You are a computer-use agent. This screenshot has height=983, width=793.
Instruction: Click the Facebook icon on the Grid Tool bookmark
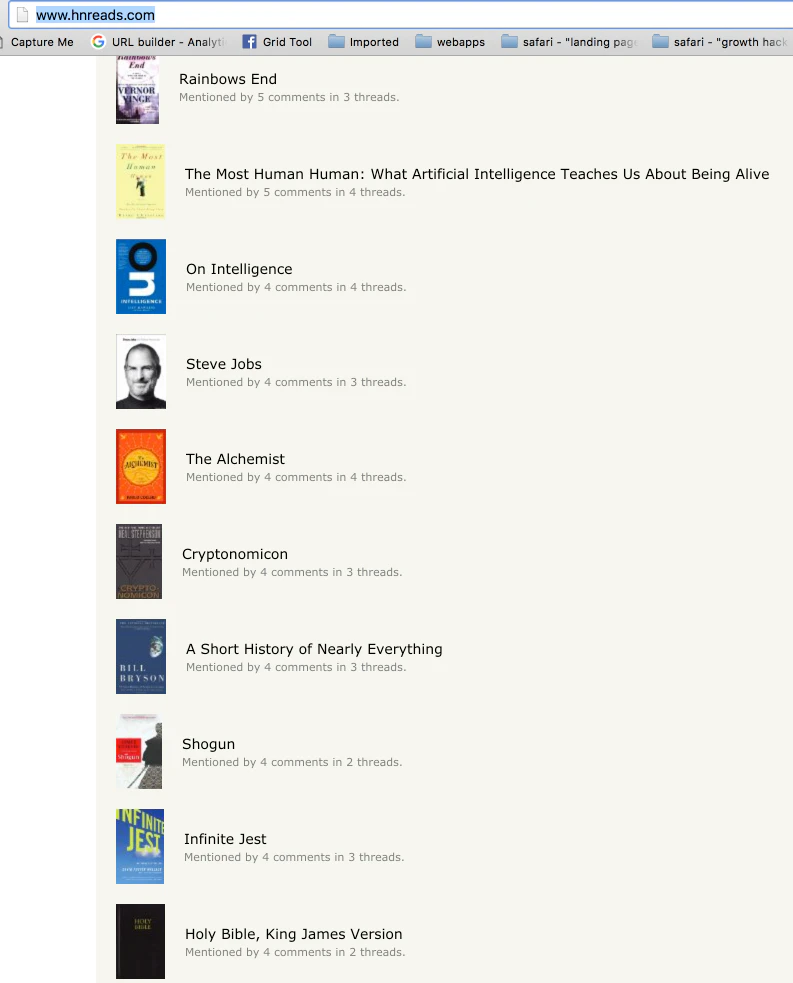(246, 42)
